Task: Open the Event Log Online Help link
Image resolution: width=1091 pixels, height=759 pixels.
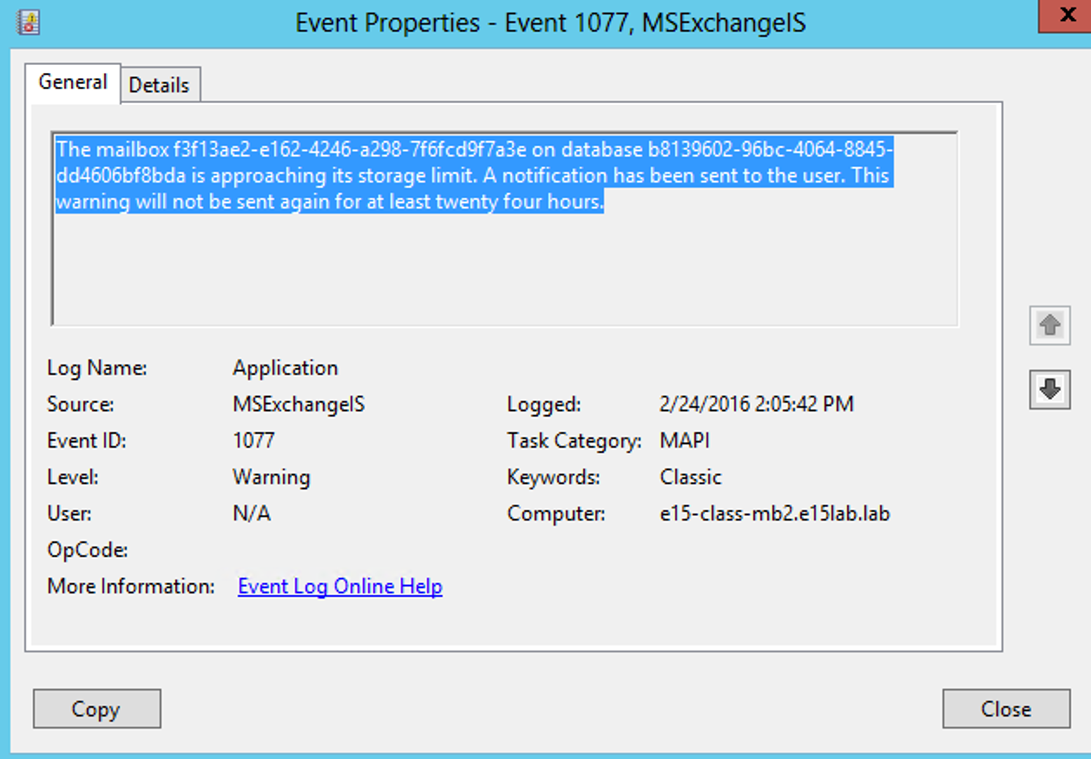Action: [x=340, y=586]
